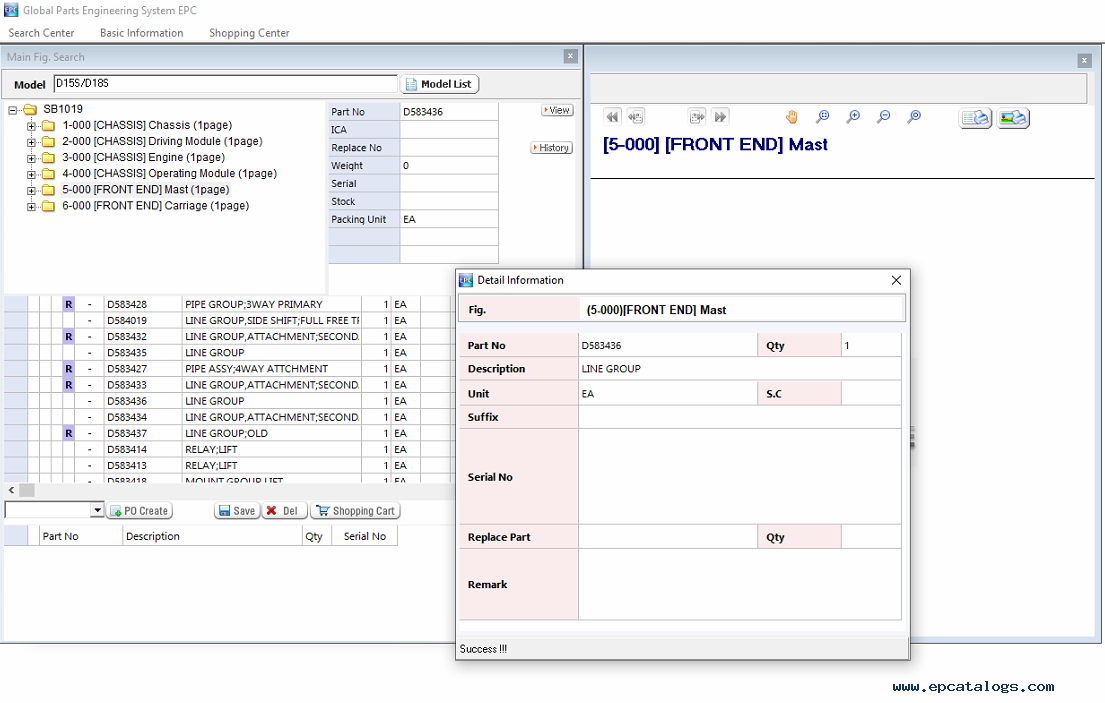Click the Shopping Cart button
The height and width of the screenshot is (703, 1105).
click(x=355, y=511)
